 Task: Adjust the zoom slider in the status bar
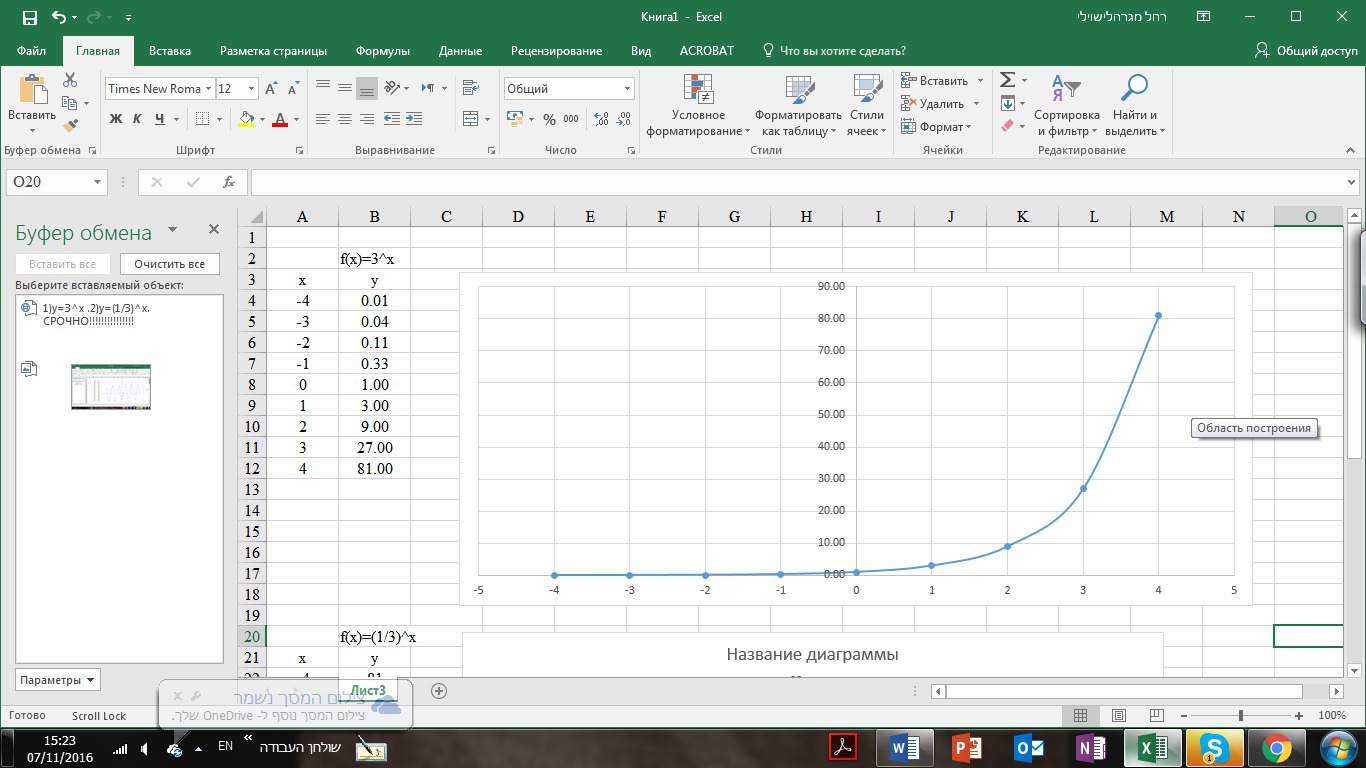coord(1240,715)
